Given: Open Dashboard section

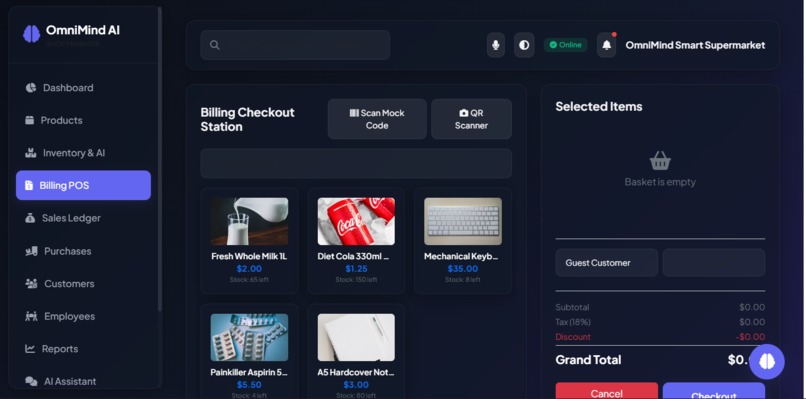Looking at the screenshot, I should pos(83,87).
